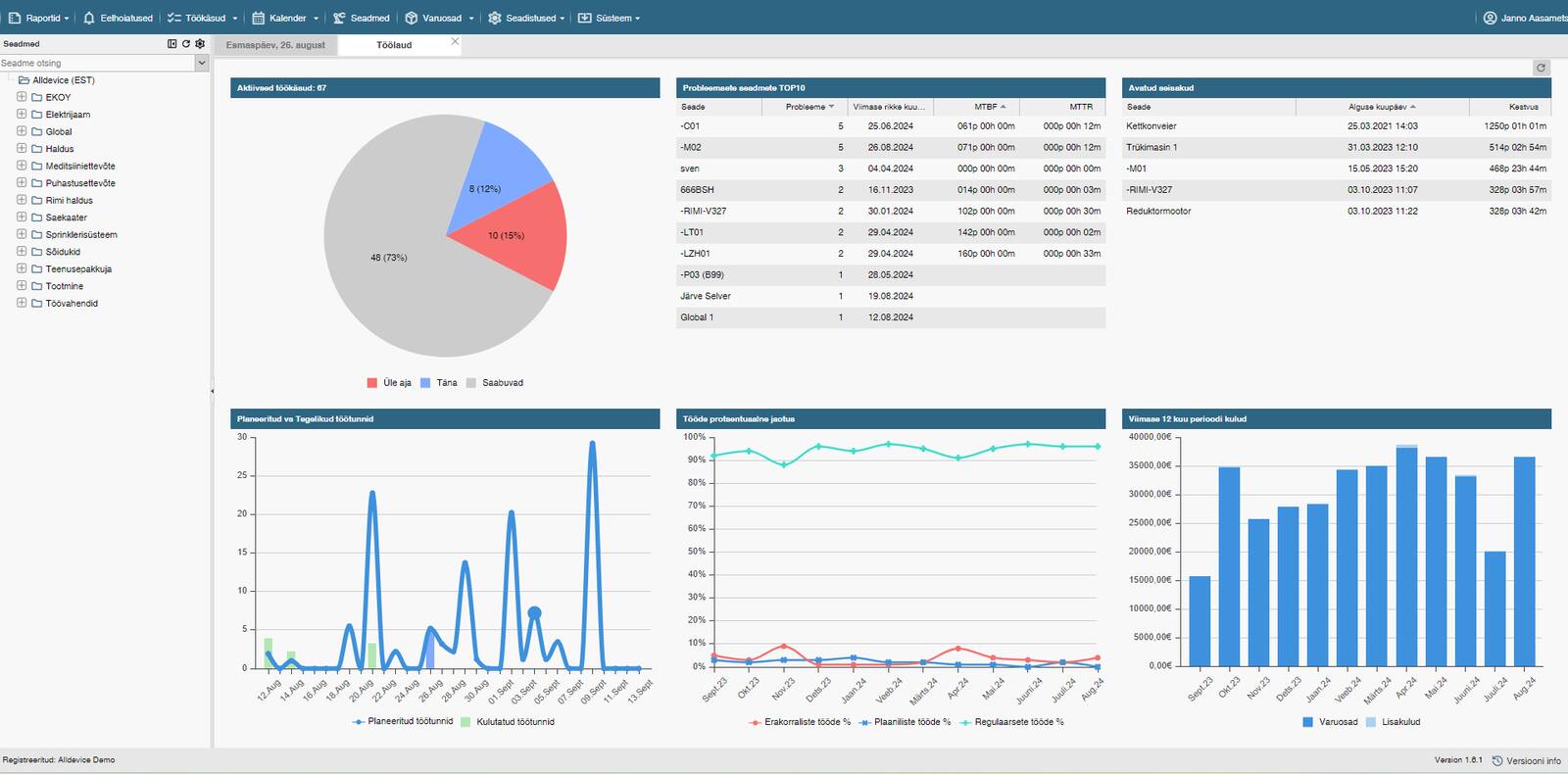
Task: Click the Eelhoiatused bell icon
Action: point(89,18)
